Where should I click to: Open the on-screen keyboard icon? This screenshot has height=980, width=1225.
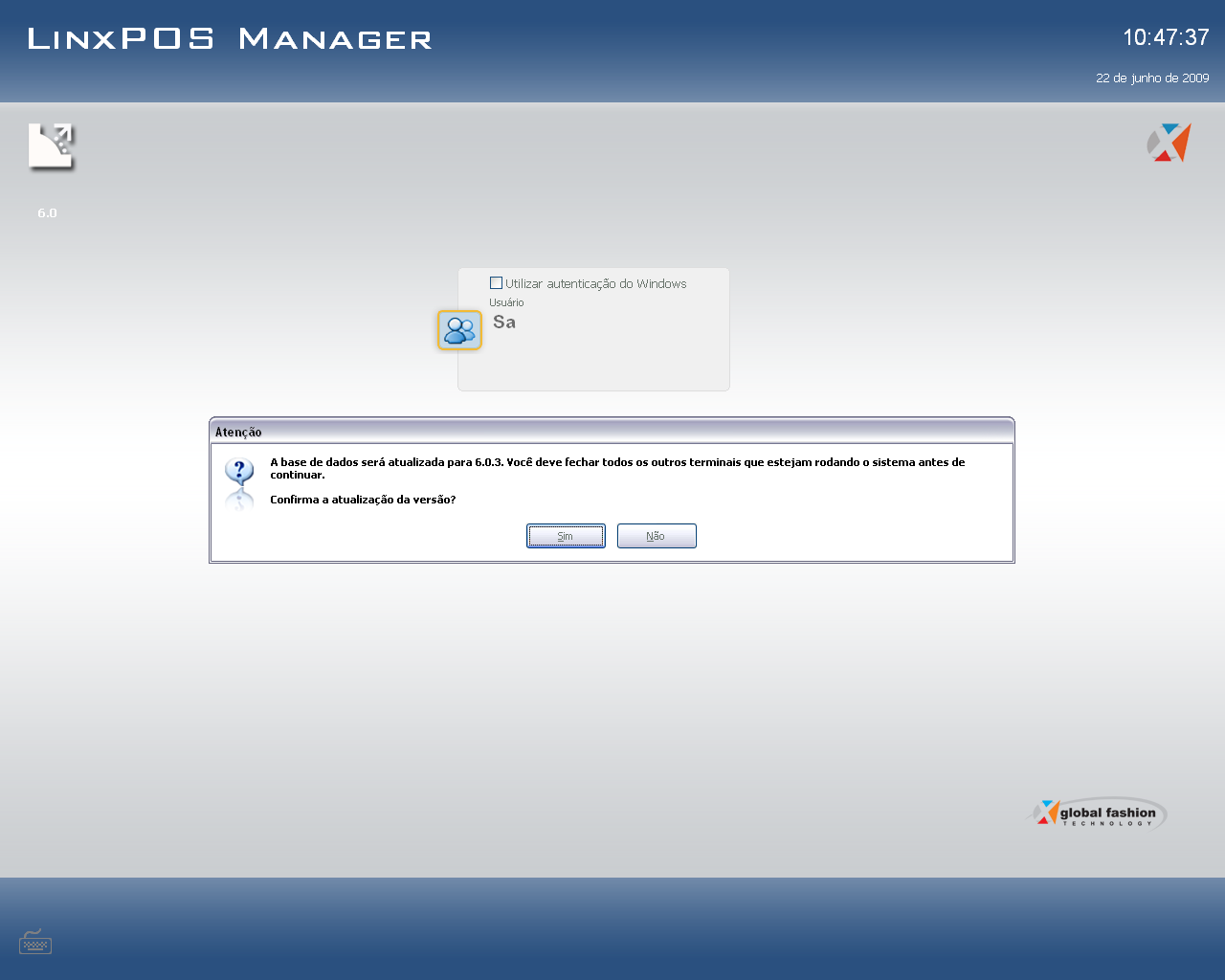35,942
